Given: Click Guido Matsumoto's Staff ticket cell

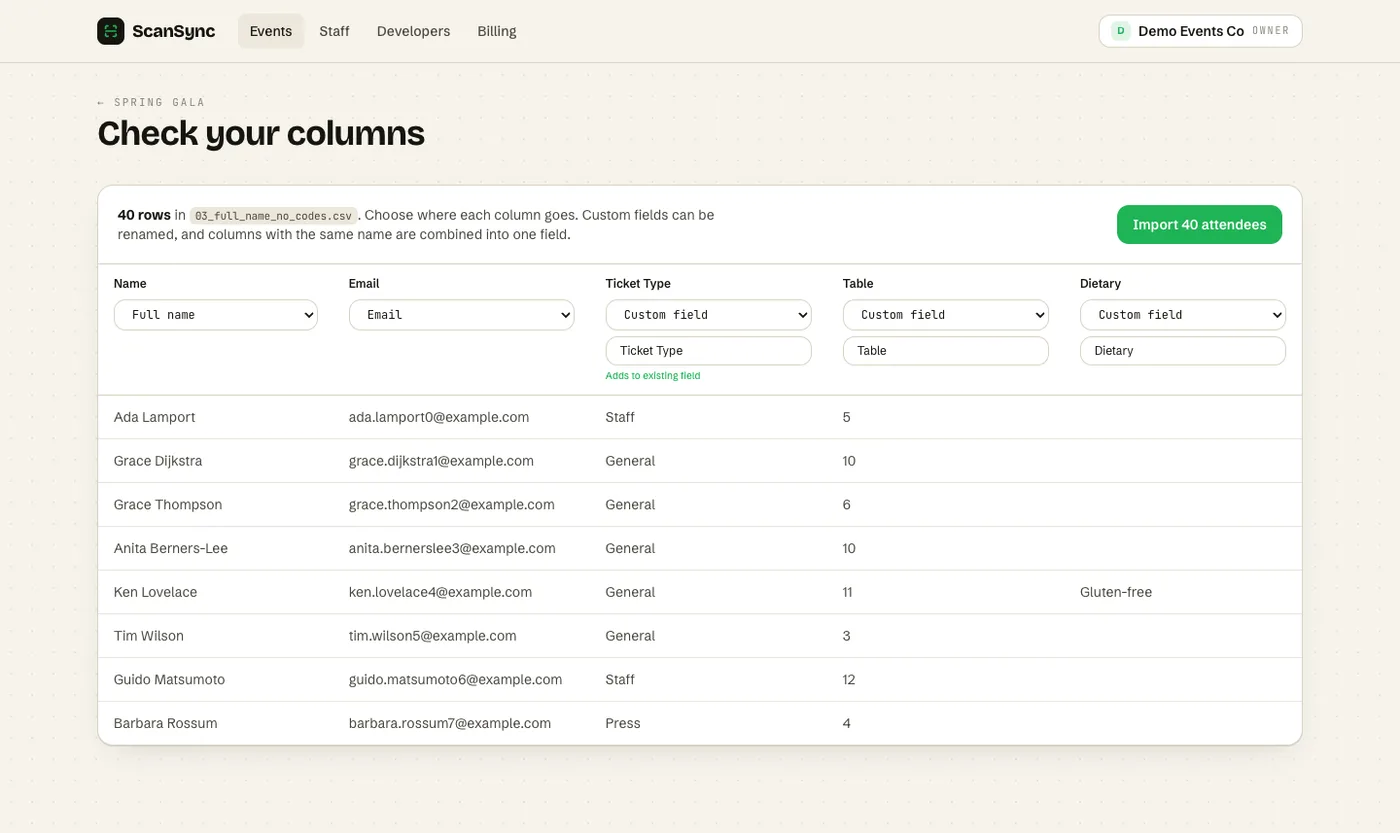Looking at the screenshot, I should coord(620,680).
